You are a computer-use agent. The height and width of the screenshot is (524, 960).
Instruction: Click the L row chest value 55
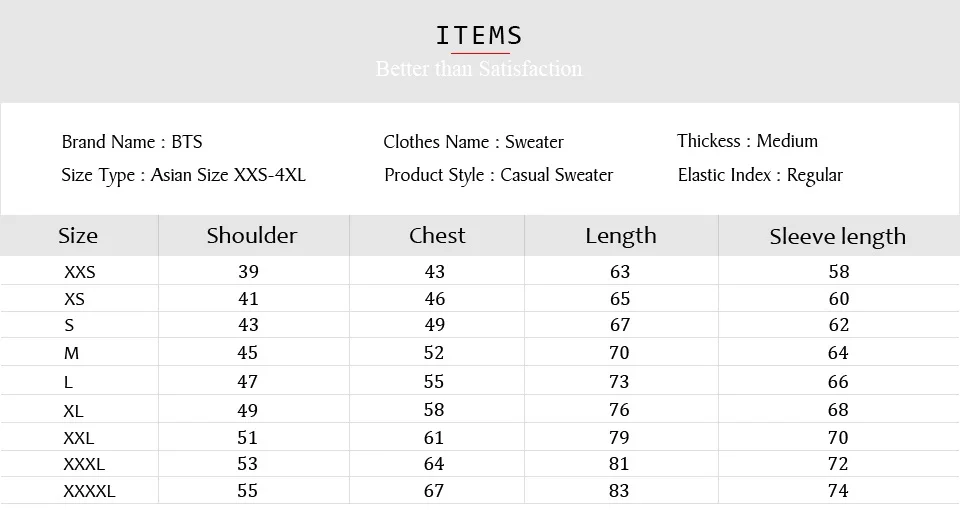point(433,382)
